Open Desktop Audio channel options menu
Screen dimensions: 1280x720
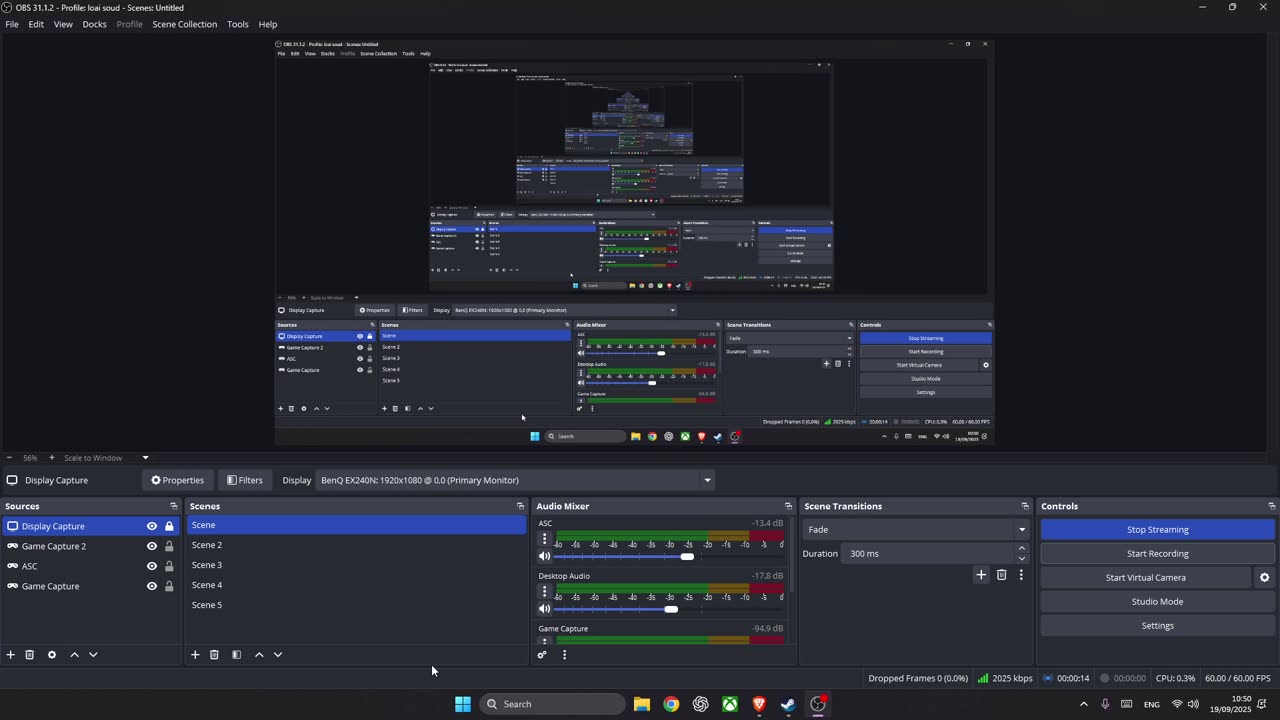(545, 591)
